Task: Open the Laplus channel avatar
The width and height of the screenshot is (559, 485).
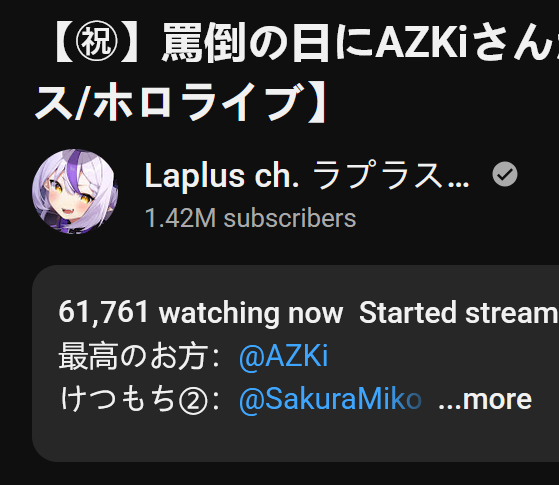Action: (x=75, y=192)
